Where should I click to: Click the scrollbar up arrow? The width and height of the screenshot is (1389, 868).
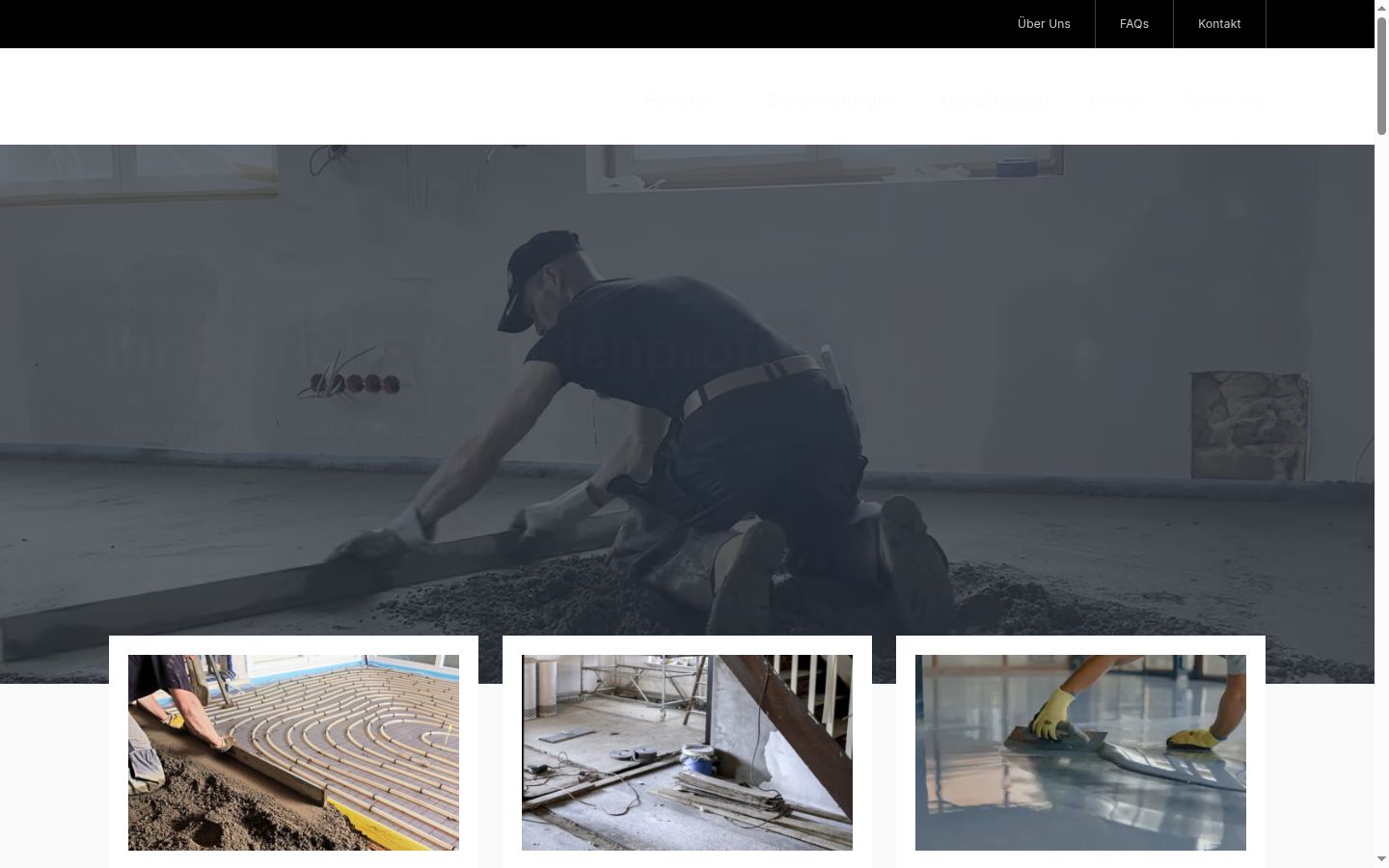(1381, 8)
